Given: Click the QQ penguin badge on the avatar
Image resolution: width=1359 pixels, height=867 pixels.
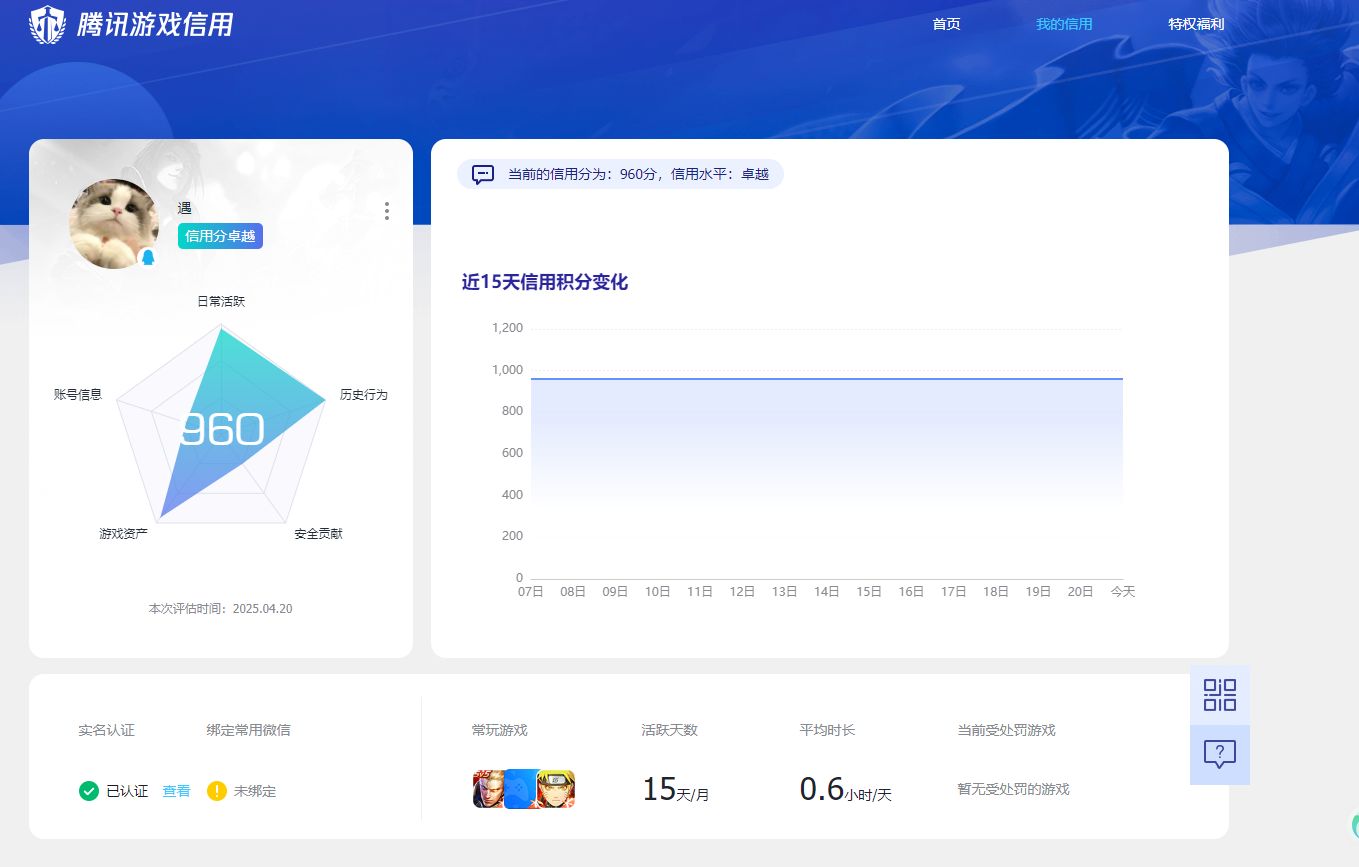Looking at the screenshot, I should click(x=148, y=258).
